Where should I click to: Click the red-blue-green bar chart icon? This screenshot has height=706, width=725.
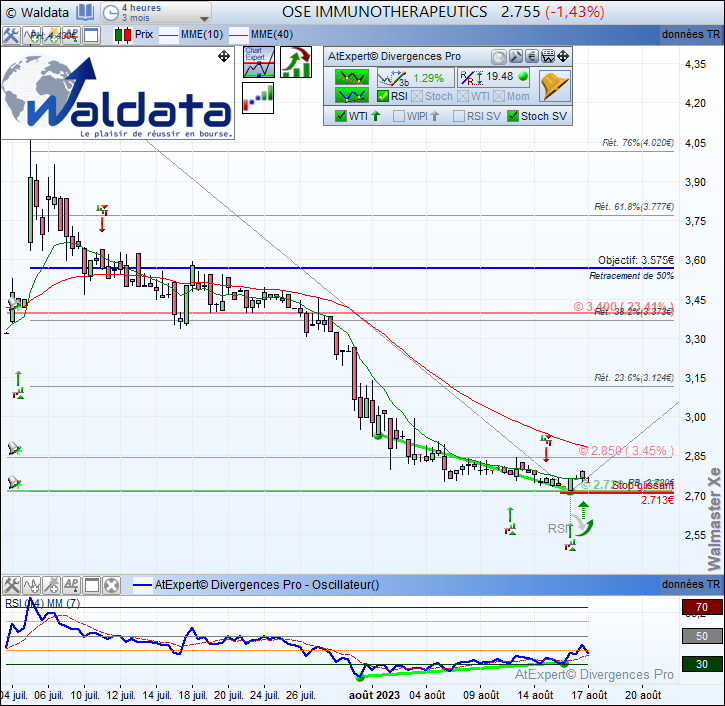pyautogui.click(x=258, y=98)
